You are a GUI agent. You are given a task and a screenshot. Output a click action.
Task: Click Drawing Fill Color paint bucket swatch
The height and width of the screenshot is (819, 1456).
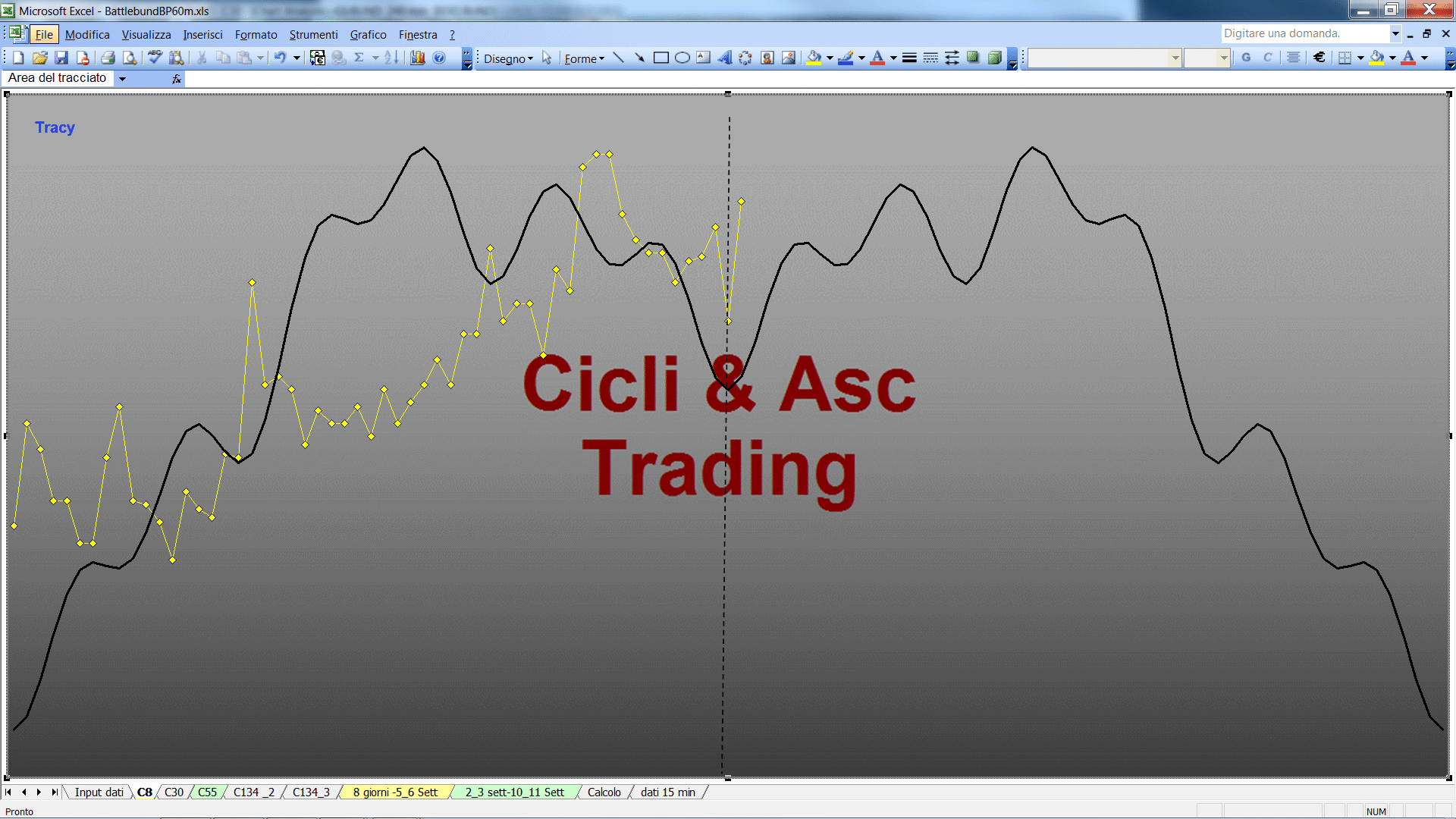(814, 58)
